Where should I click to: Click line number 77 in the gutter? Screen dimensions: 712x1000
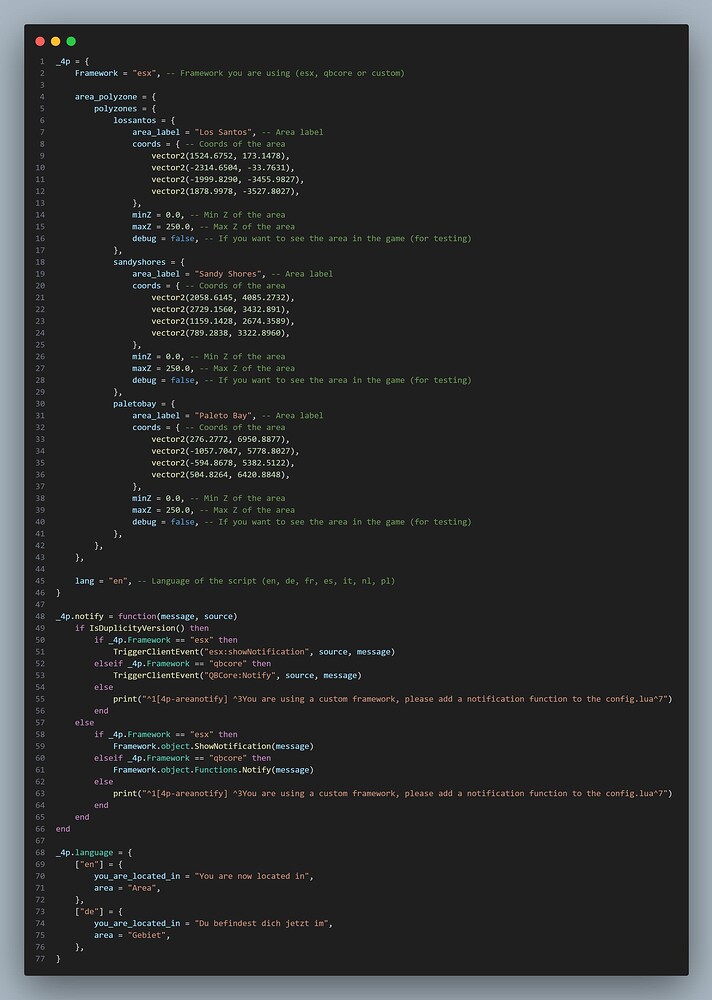pos(40,959)
